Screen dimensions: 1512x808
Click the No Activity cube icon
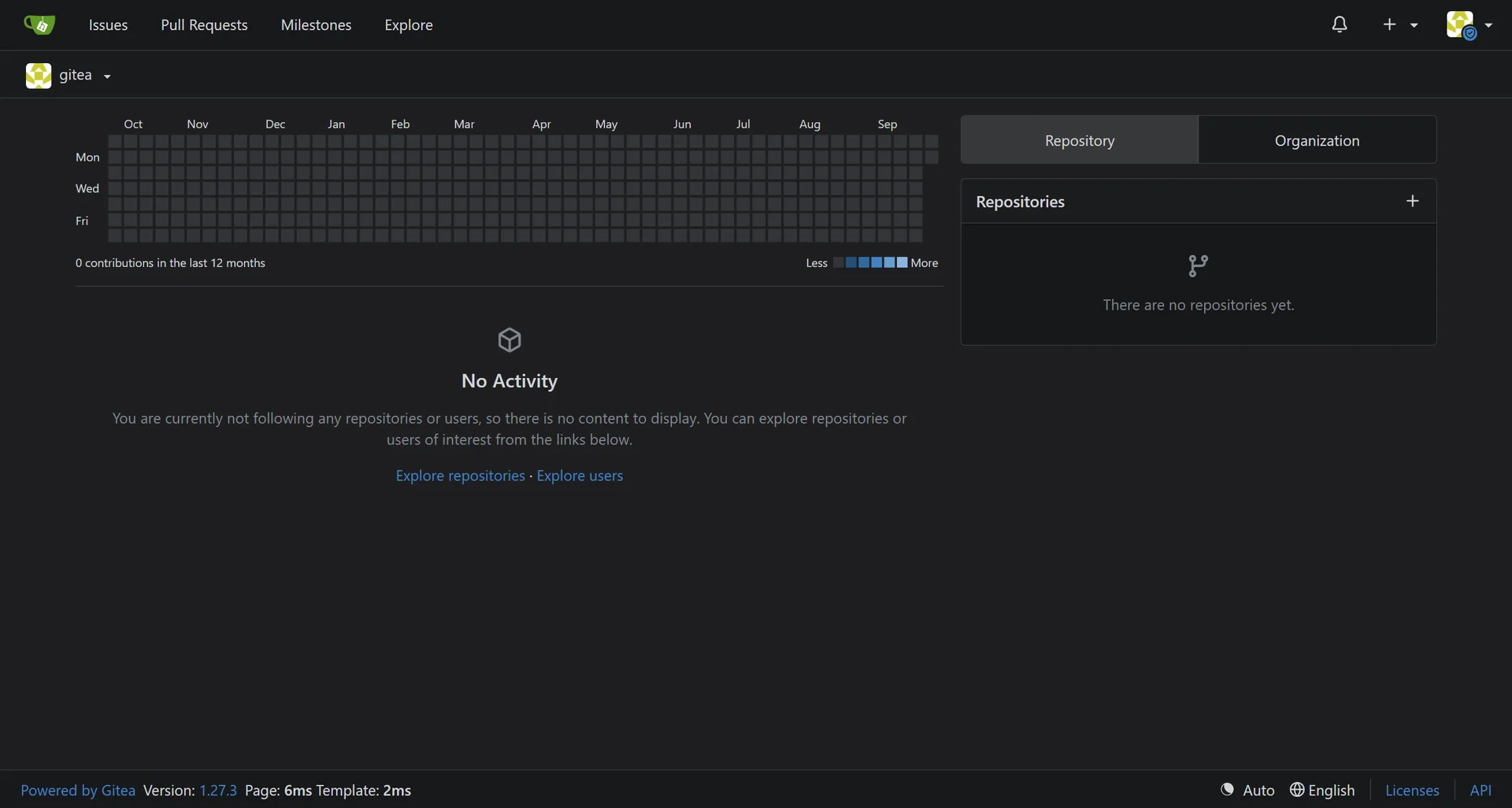click(x=510, y=340)
